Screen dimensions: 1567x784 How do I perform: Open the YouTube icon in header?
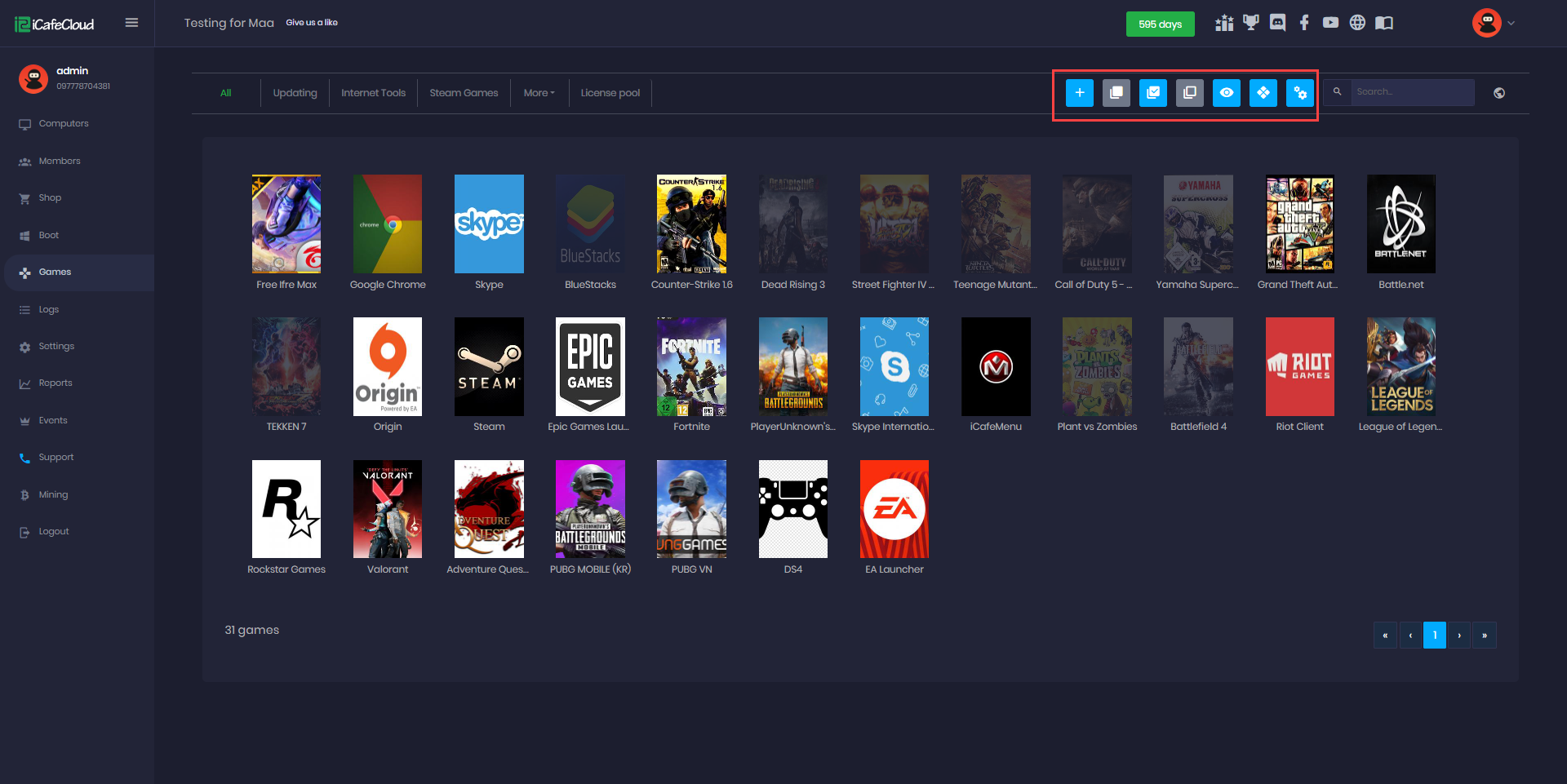(x=1330, y=23)
